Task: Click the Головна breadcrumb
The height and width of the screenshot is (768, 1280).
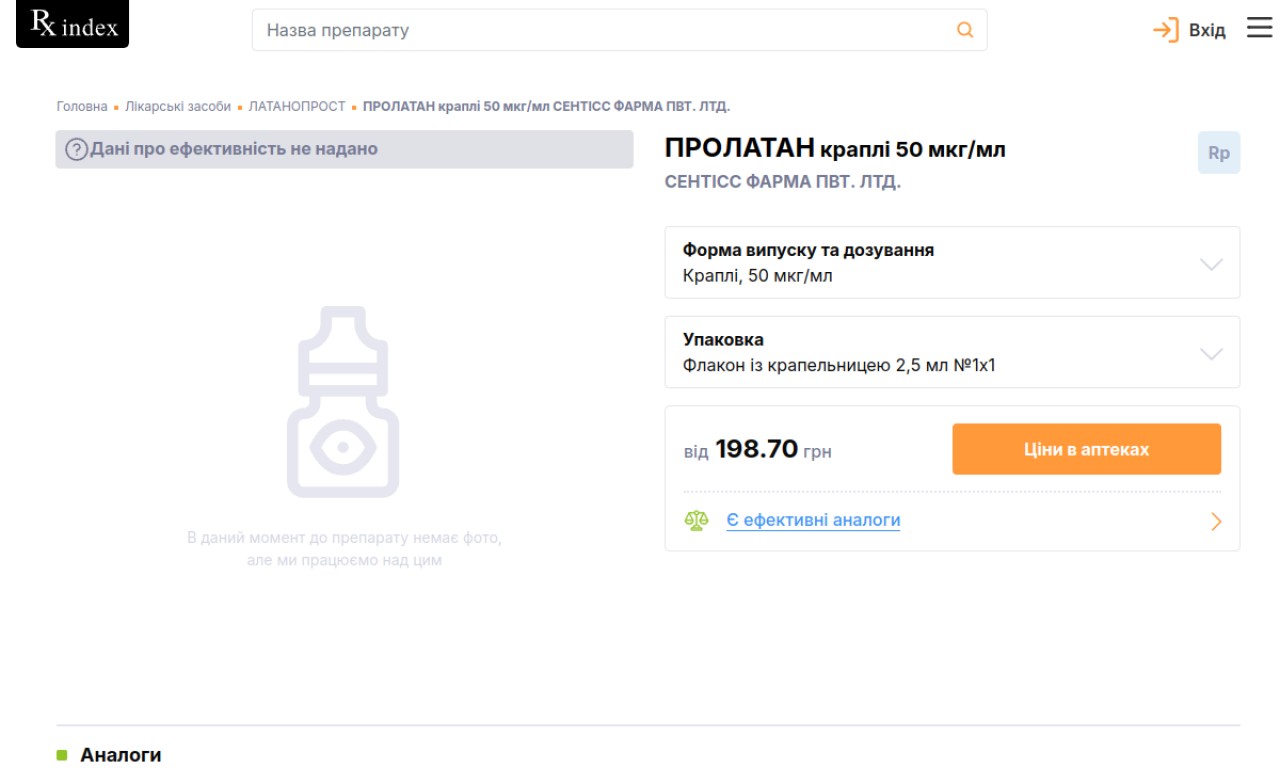Action: pos(81,107)
